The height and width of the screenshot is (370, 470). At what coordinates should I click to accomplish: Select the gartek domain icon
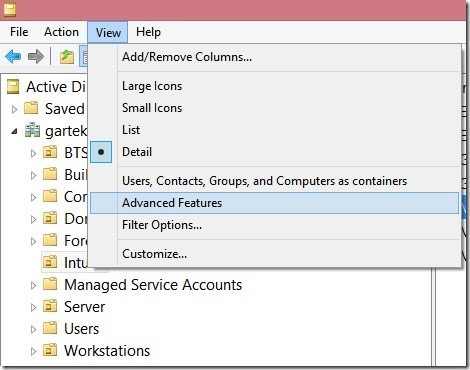[32, 131]
